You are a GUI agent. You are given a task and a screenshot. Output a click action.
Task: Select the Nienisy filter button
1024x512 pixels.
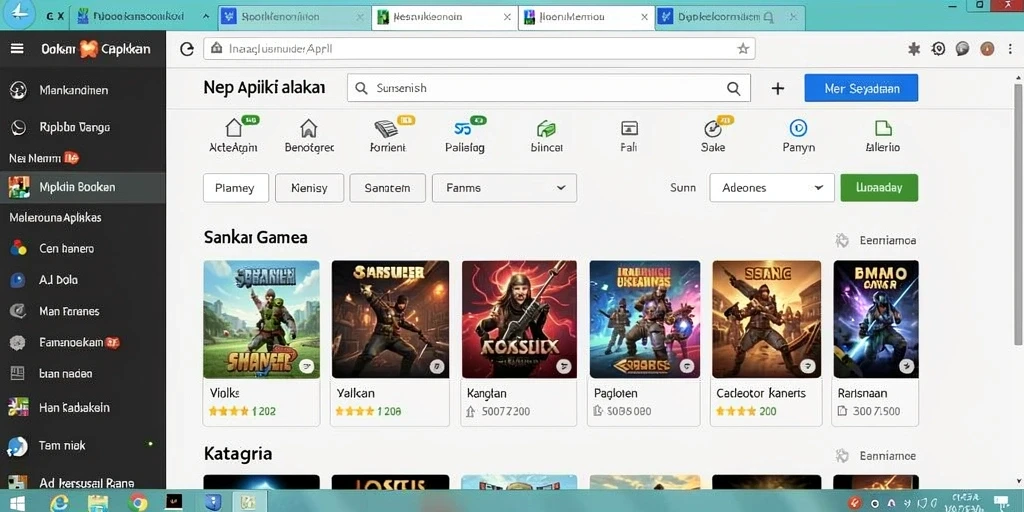click(310, 188)
